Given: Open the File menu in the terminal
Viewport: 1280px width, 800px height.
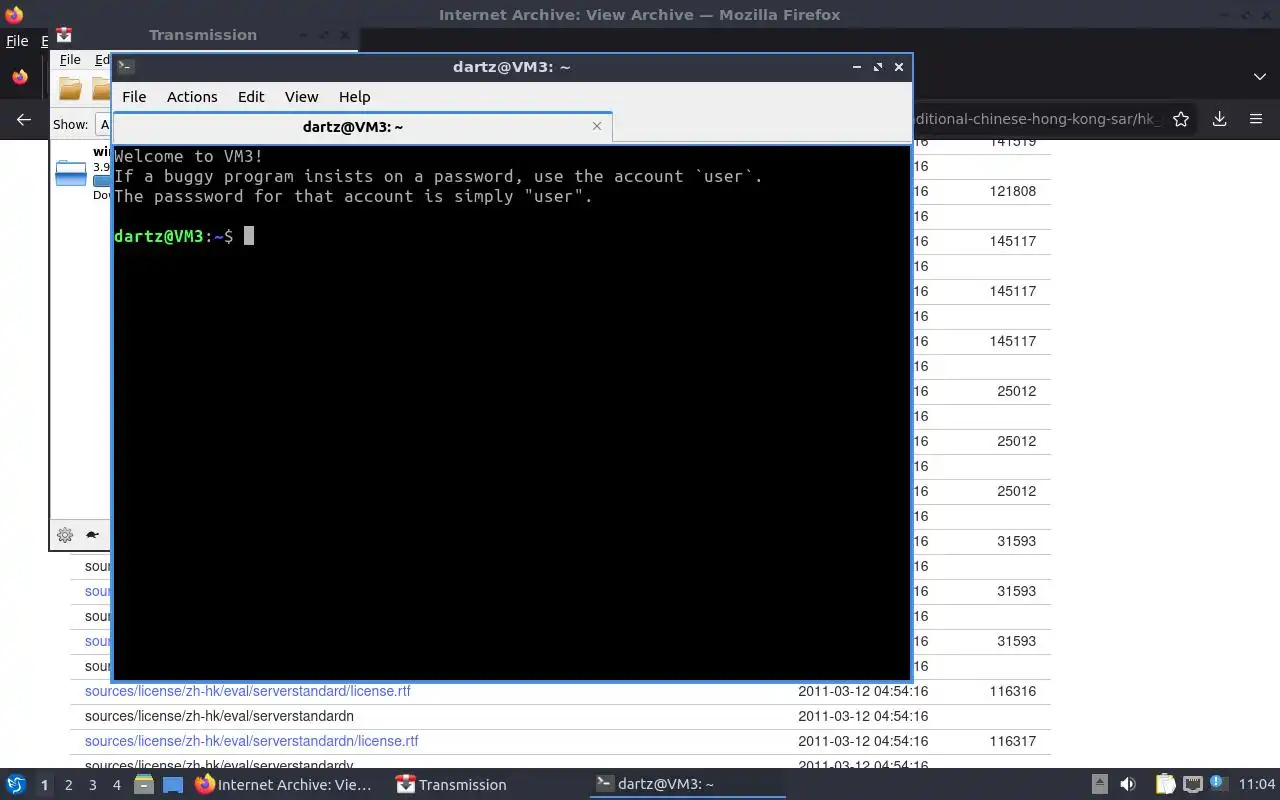Looking at the screenshot, I should coord(134,97).
